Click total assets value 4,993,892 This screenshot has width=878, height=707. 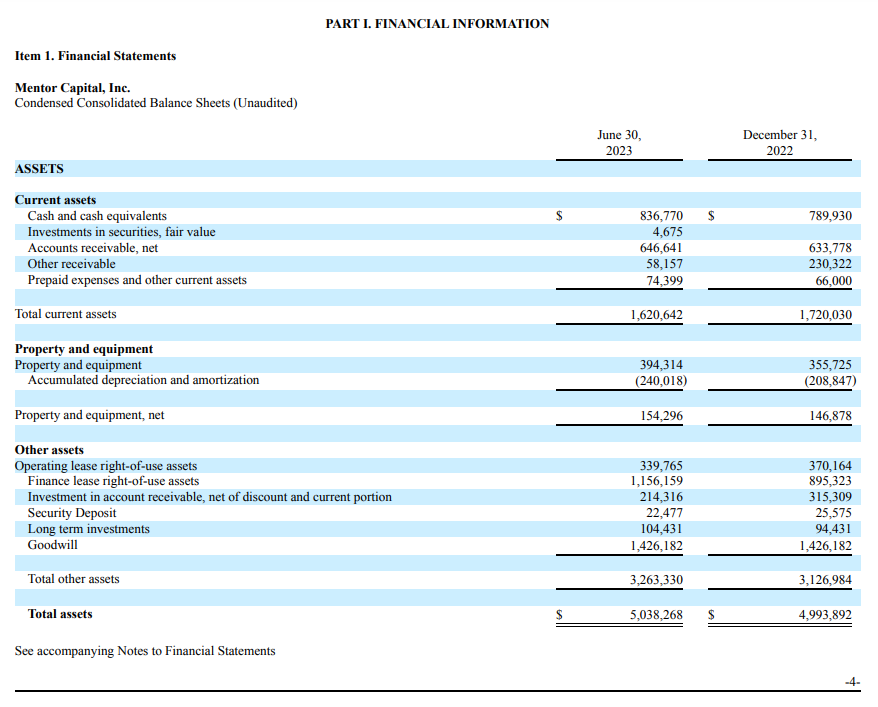(825, 615)
